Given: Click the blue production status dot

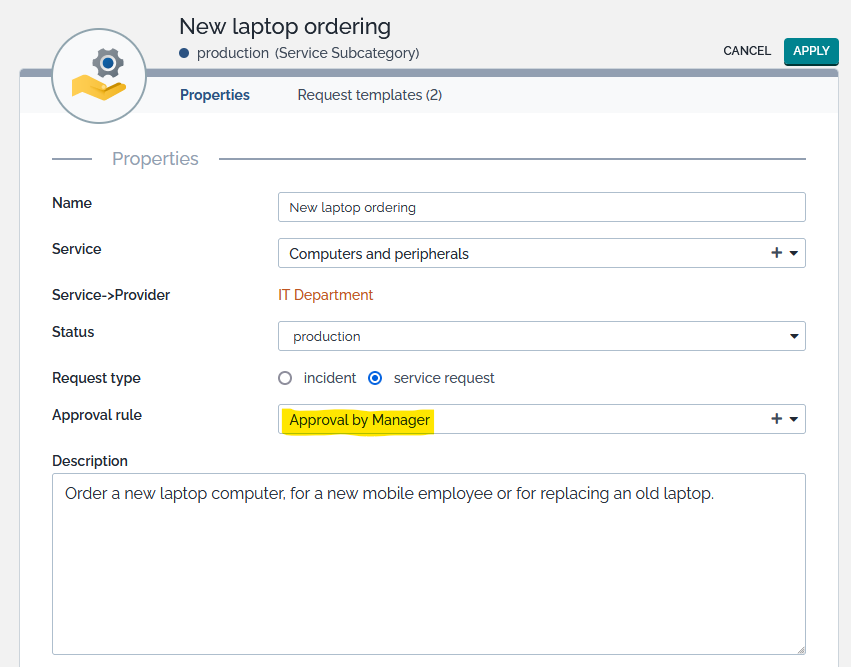Looking at the screenshot, I should [x=184, y=53].
